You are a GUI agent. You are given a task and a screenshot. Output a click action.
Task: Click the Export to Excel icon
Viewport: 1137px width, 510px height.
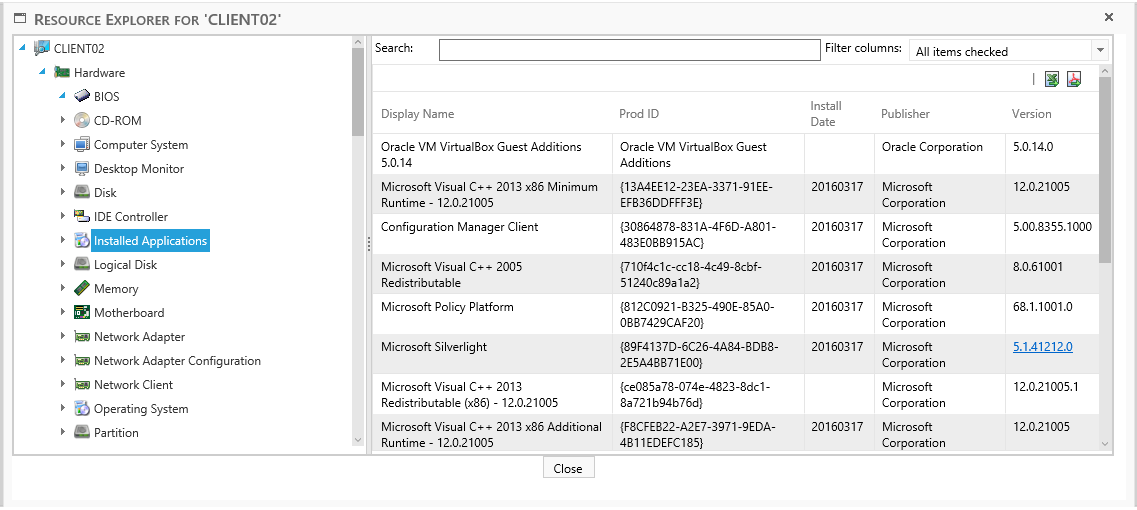point(1051,79)
